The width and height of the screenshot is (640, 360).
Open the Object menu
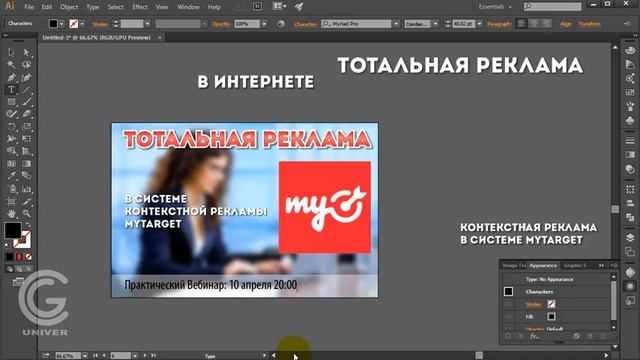click(69, 7)
